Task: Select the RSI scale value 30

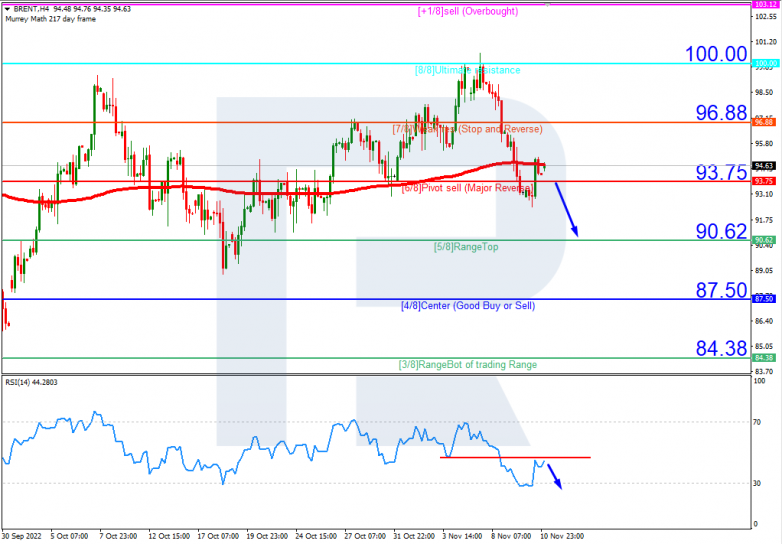Action: (x=757, y=483)
